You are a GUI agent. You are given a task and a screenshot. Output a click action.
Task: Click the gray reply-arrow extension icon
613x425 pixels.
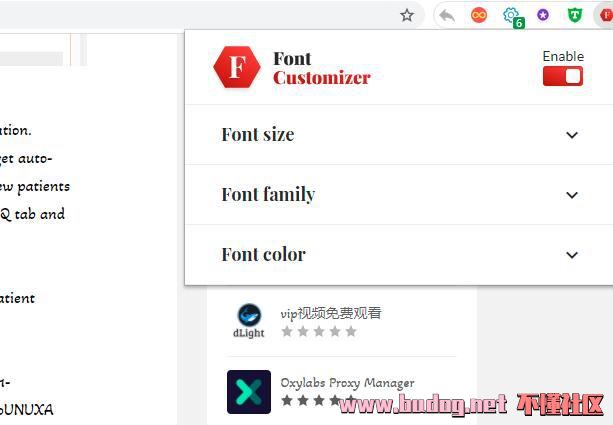click(x=447, y=16)
